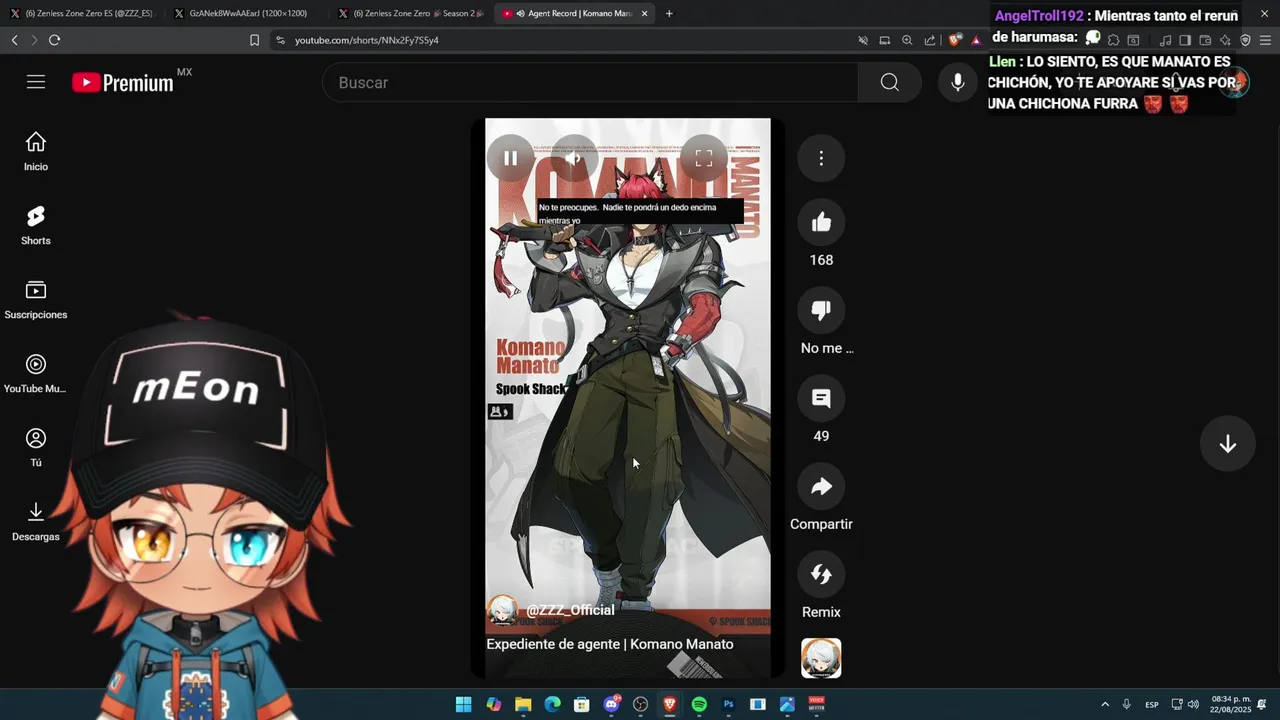Open OBS Studio from the taskbar
The image size is (1280, 720).
point(640,705)
